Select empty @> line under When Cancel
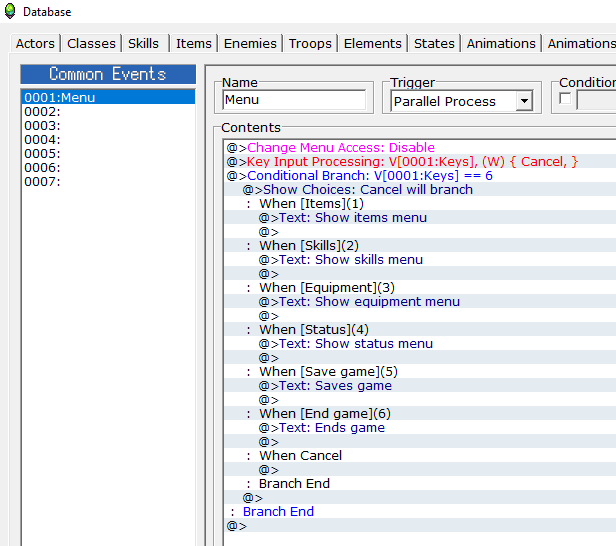 (x=420, y=470)
